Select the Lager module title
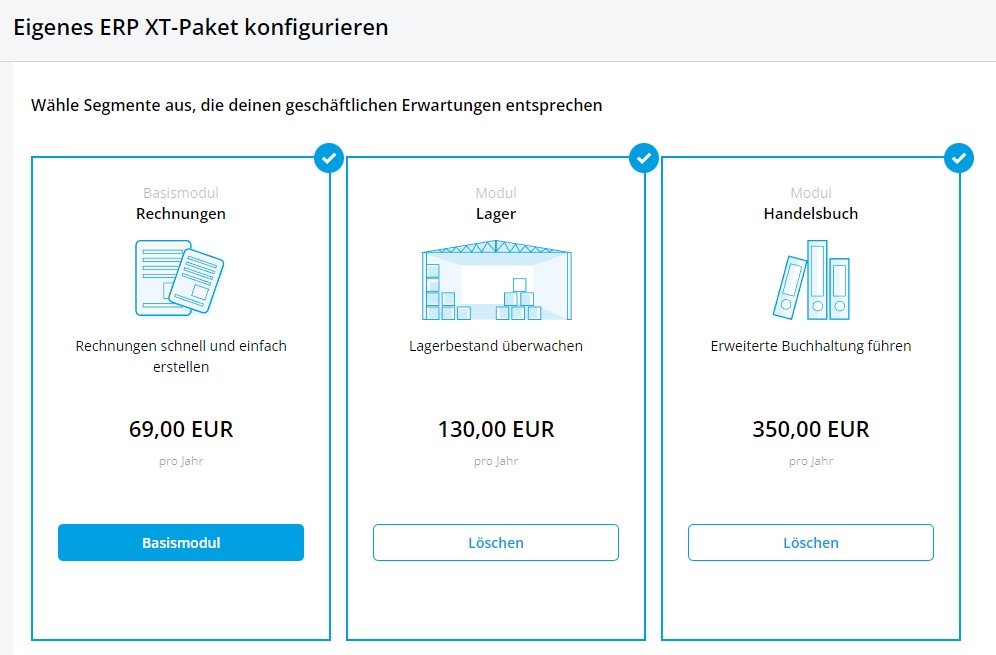 point(496,214)
